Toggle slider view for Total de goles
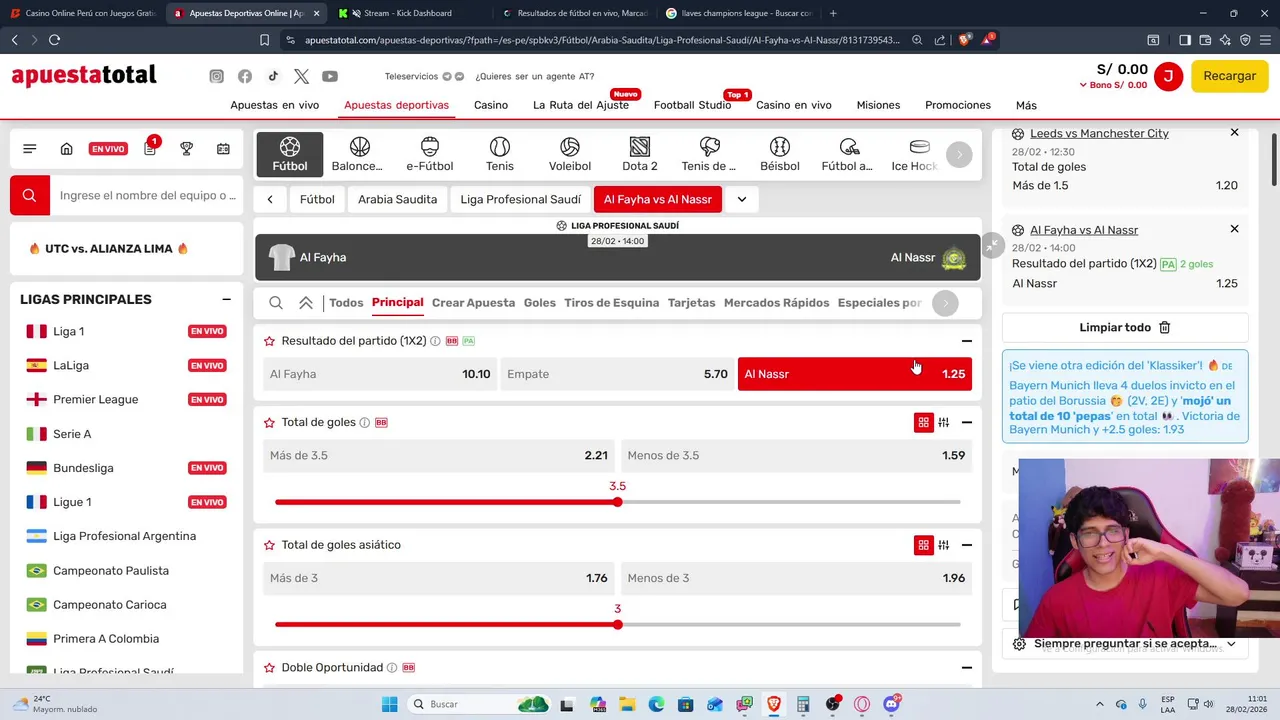This screenshot has width=1280, height=720. click(x=944, y=423)
